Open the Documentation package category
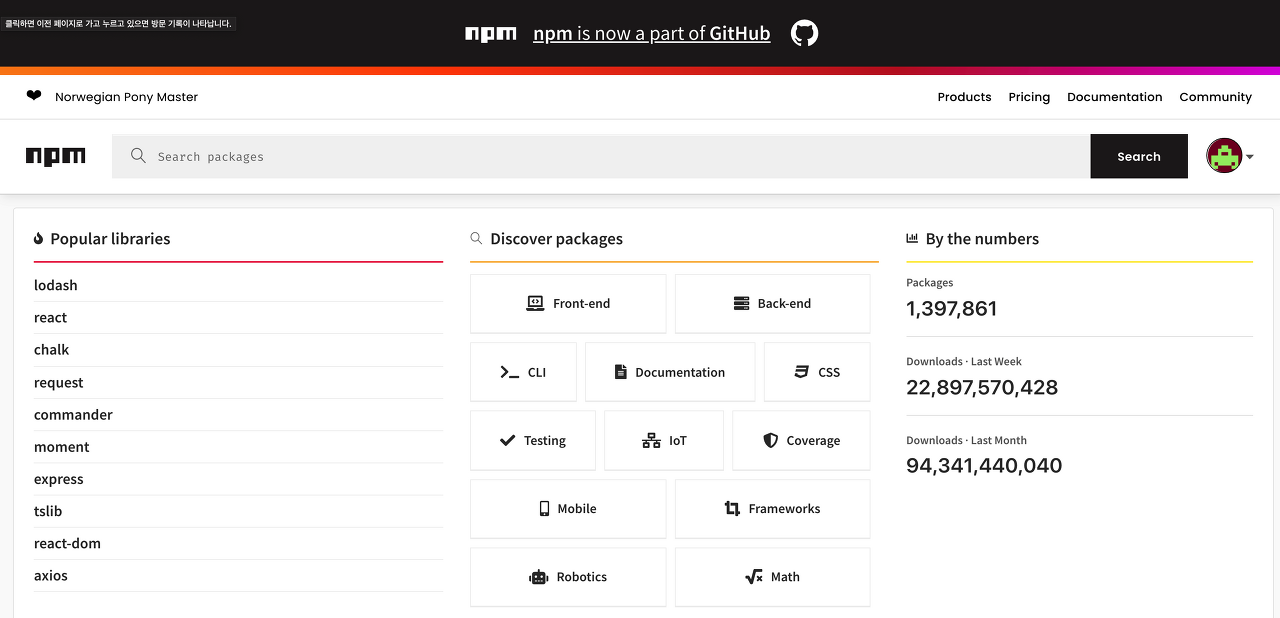The width and height of the screenshot is (1280, 618). coord(670,372)
